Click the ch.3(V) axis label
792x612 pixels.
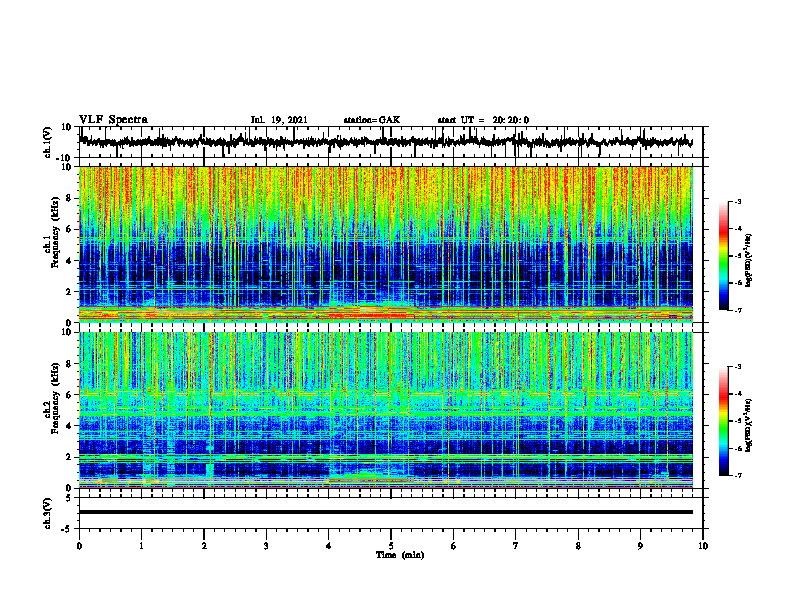[48, 513]
